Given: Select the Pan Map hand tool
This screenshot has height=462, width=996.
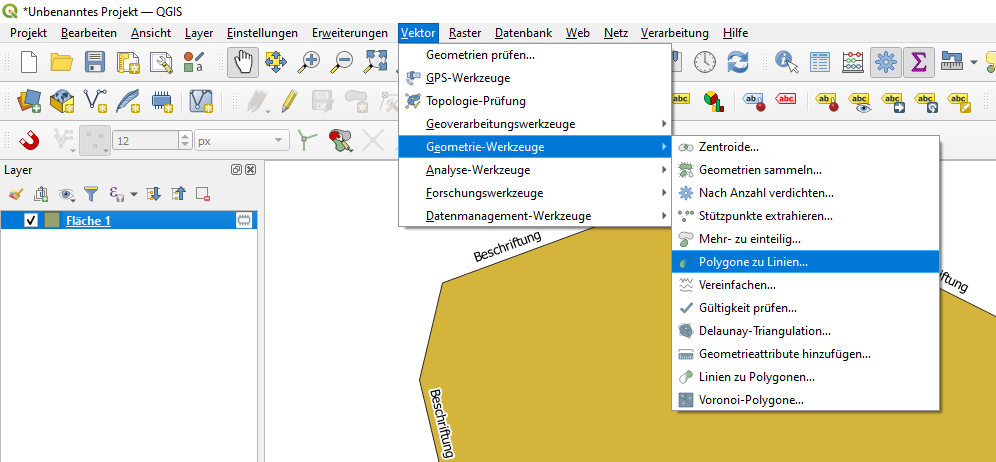Looking at the screenshot, I should point(244,62).
